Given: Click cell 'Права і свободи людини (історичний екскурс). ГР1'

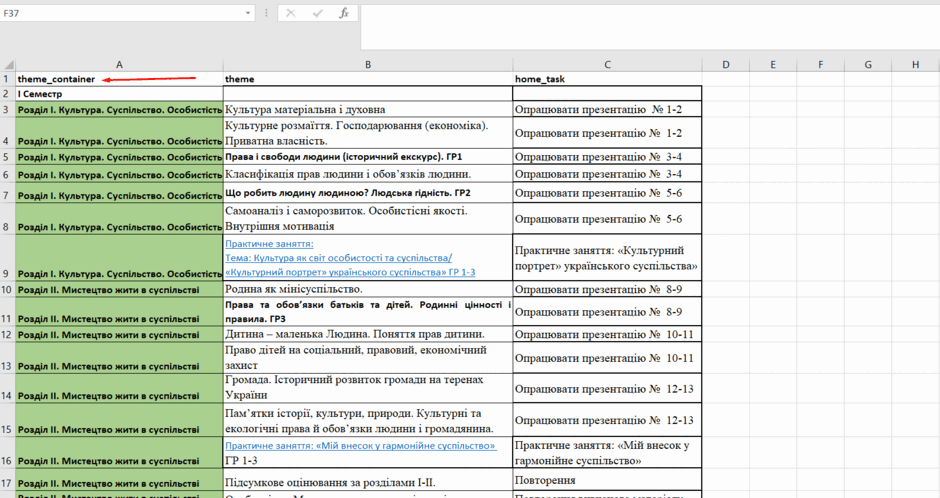Looking at the screenshot, I should coord(367,157).
